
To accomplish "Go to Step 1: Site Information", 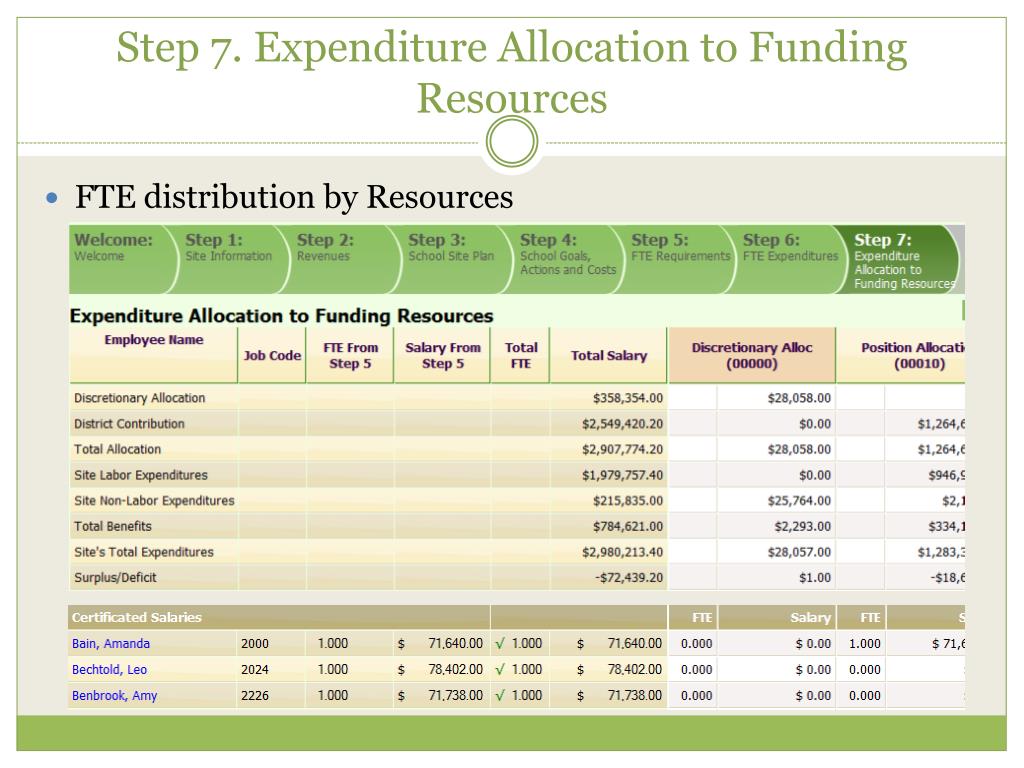I will [228, 259].
